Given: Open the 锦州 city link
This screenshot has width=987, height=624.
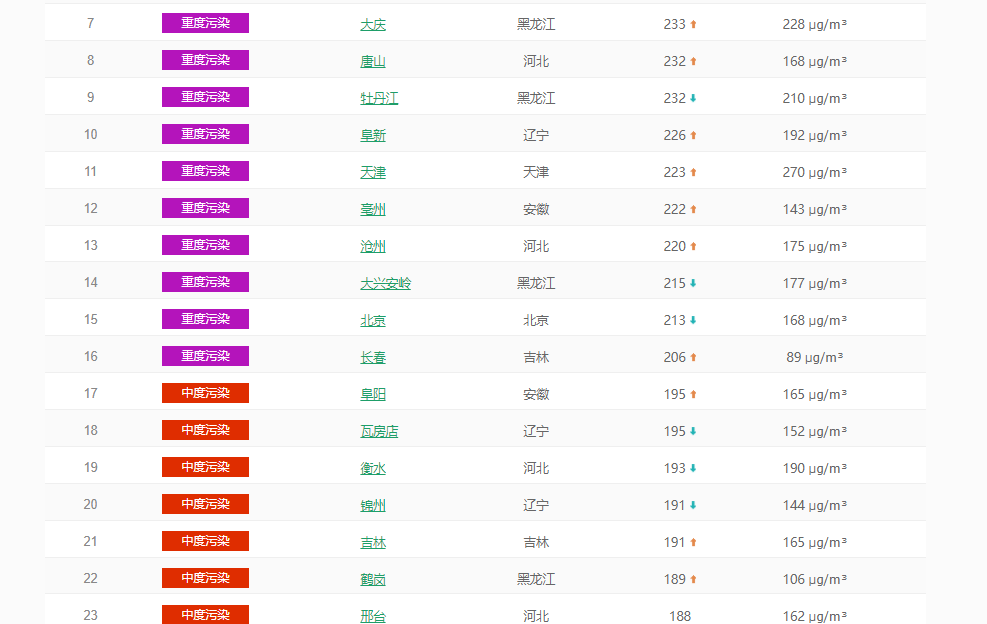Looking at the screenshot, I should [x=373, y=505].
